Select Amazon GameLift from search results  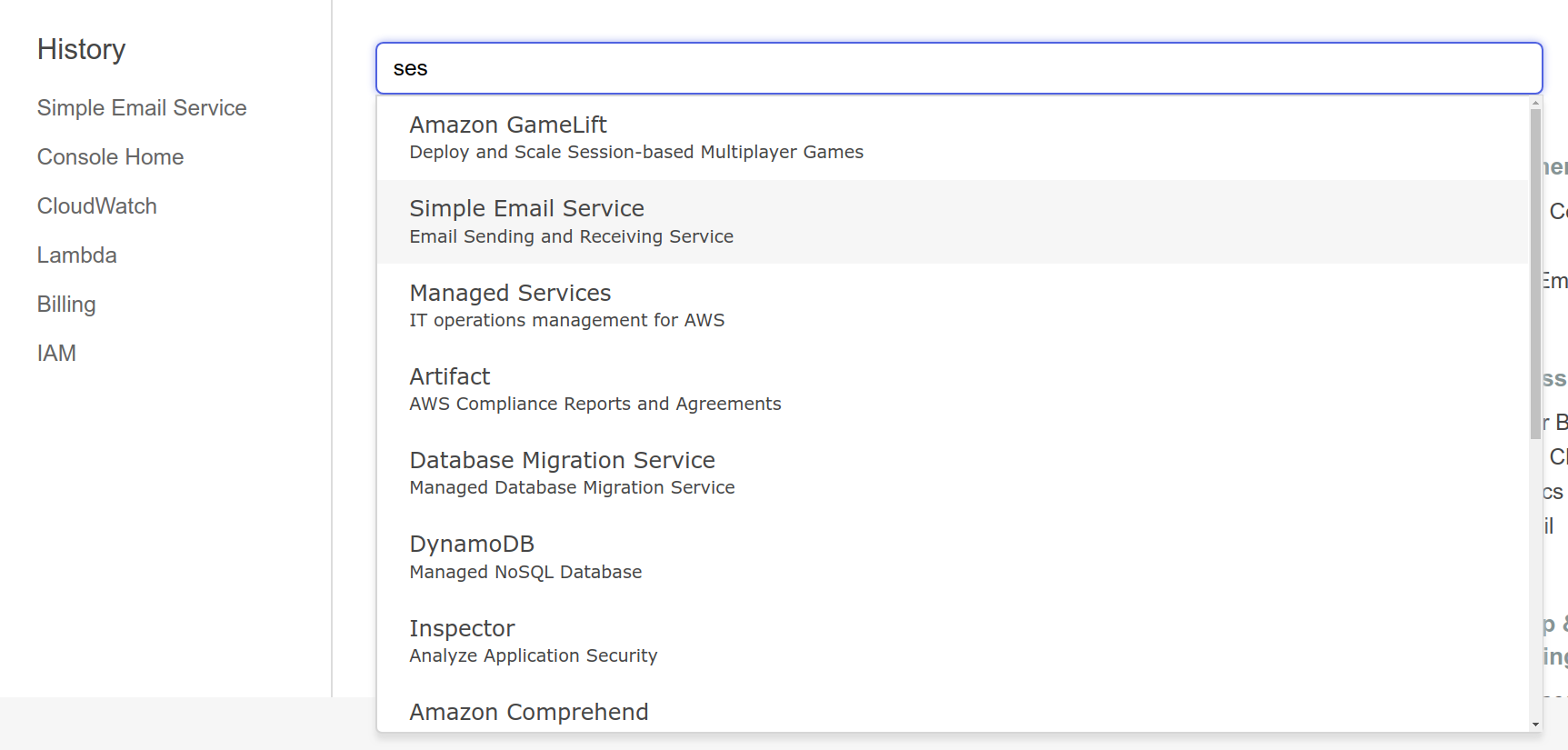coord(507,125)
